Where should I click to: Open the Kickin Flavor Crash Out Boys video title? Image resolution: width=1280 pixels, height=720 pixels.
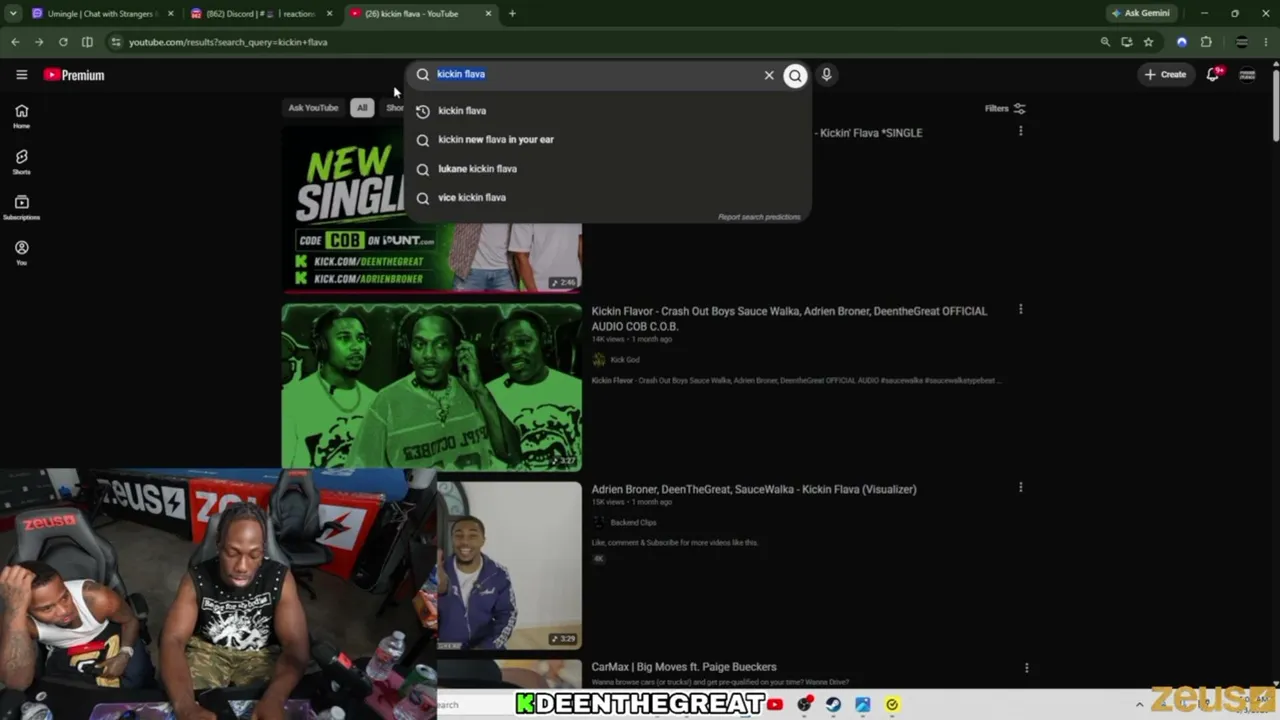click(789, 319)
